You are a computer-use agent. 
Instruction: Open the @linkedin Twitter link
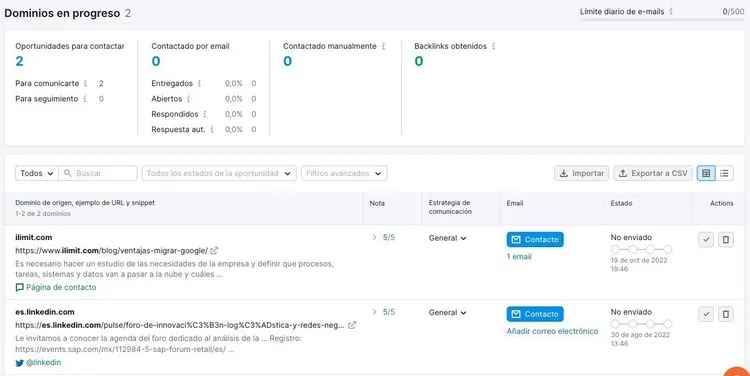[38, 363]
